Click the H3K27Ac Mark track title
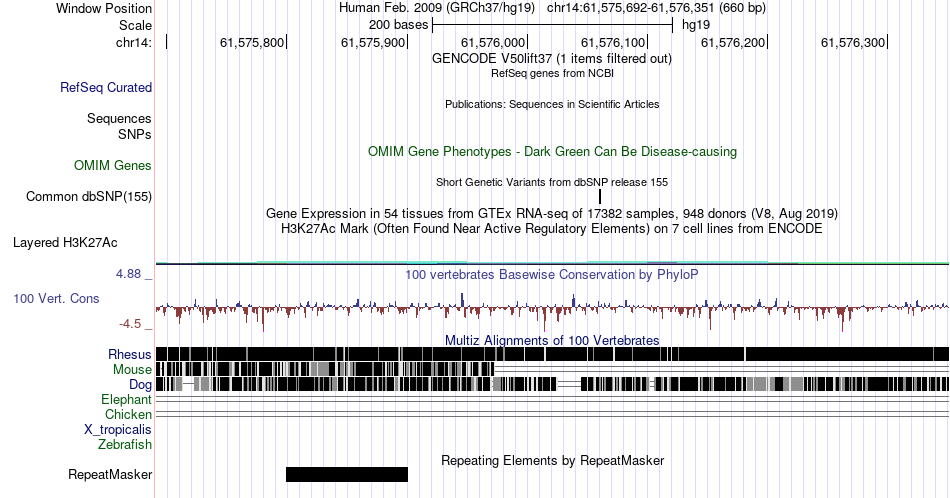The image size is (950, 498). click(552, 228)
